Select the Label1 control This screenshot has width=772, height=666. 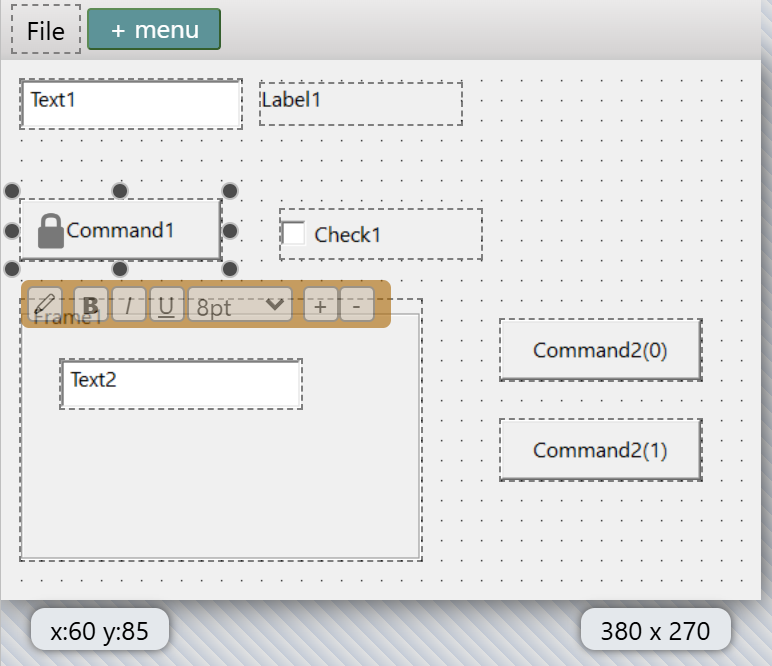tap(361, 103)
